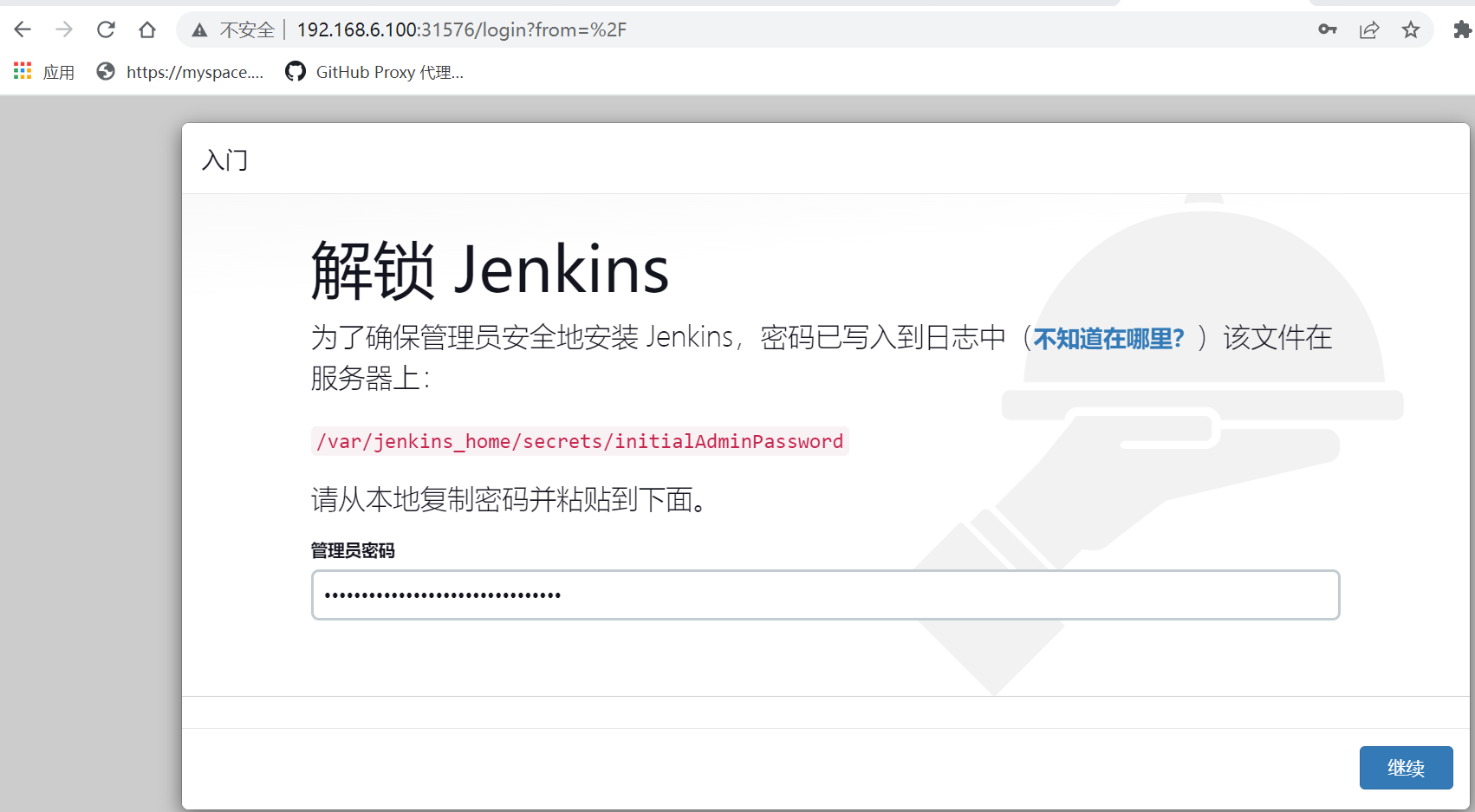
Task: Click the 解锁 Jenkins heading
Action: [491, 270]
